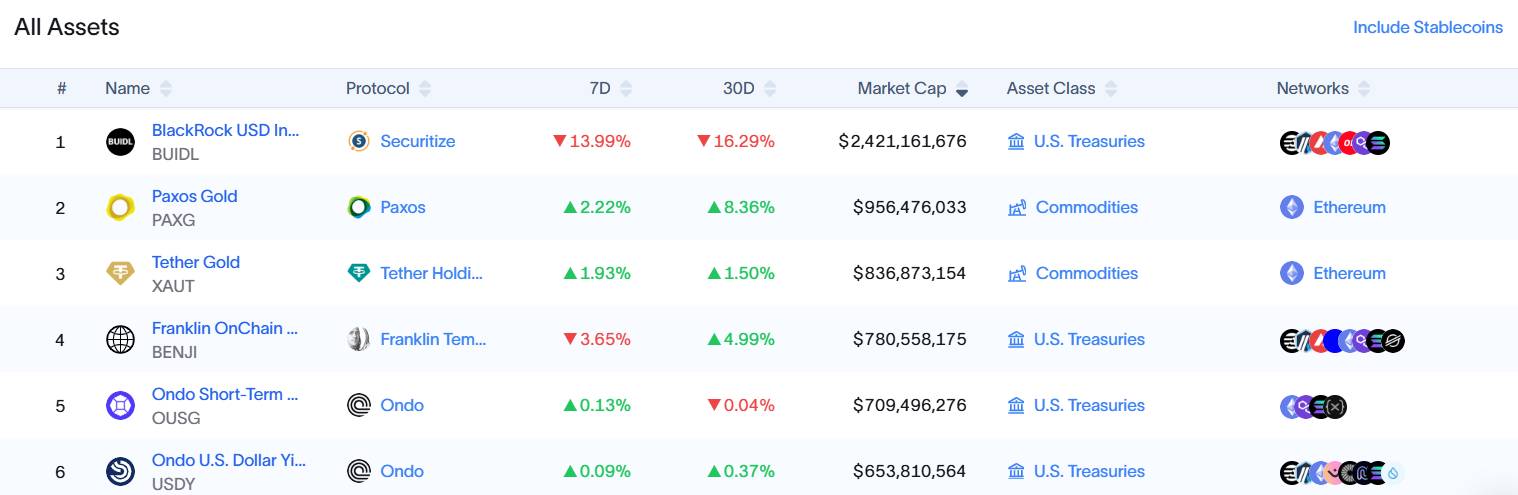Click the network icons cluster in OUSG row

point(1314,406)
